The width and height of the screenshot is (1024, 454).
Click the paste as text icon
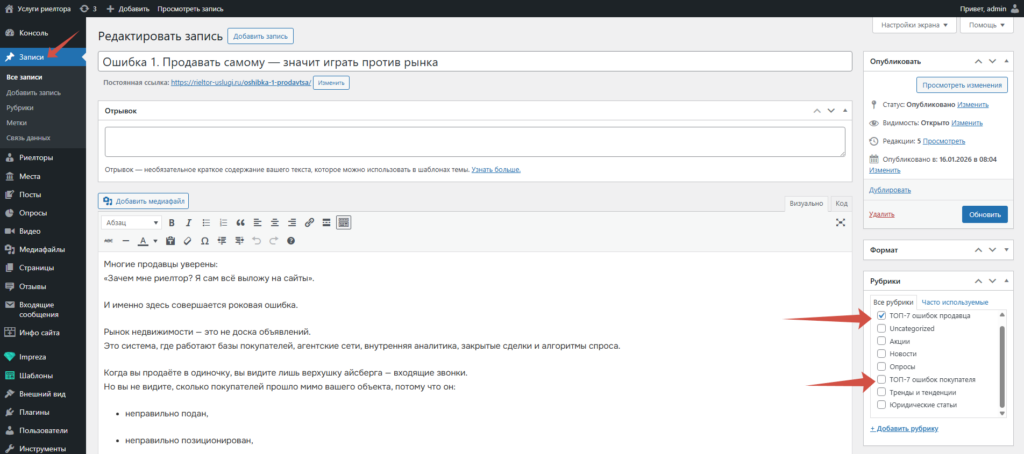(170, 241)
